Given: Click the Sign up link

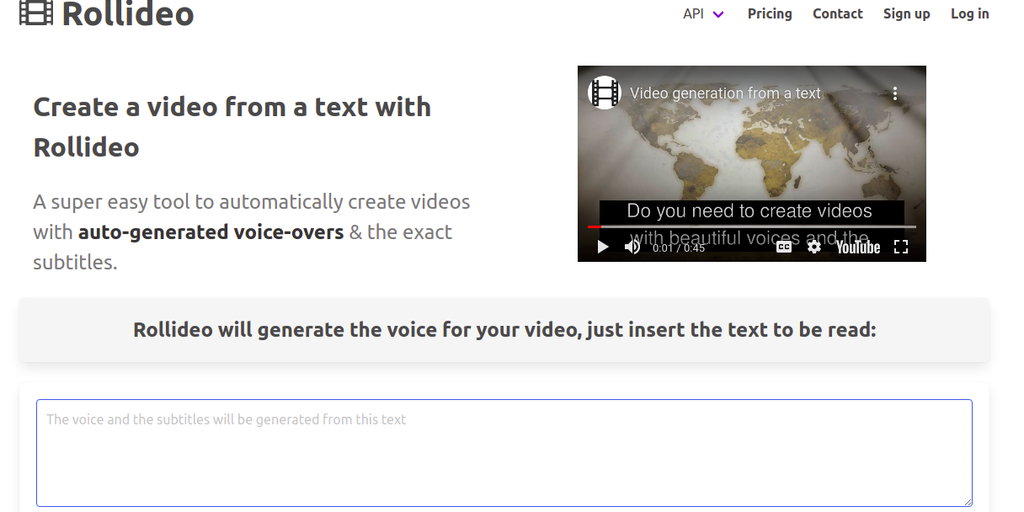Looking at the screenshot, I should click(x=906, y=14).
